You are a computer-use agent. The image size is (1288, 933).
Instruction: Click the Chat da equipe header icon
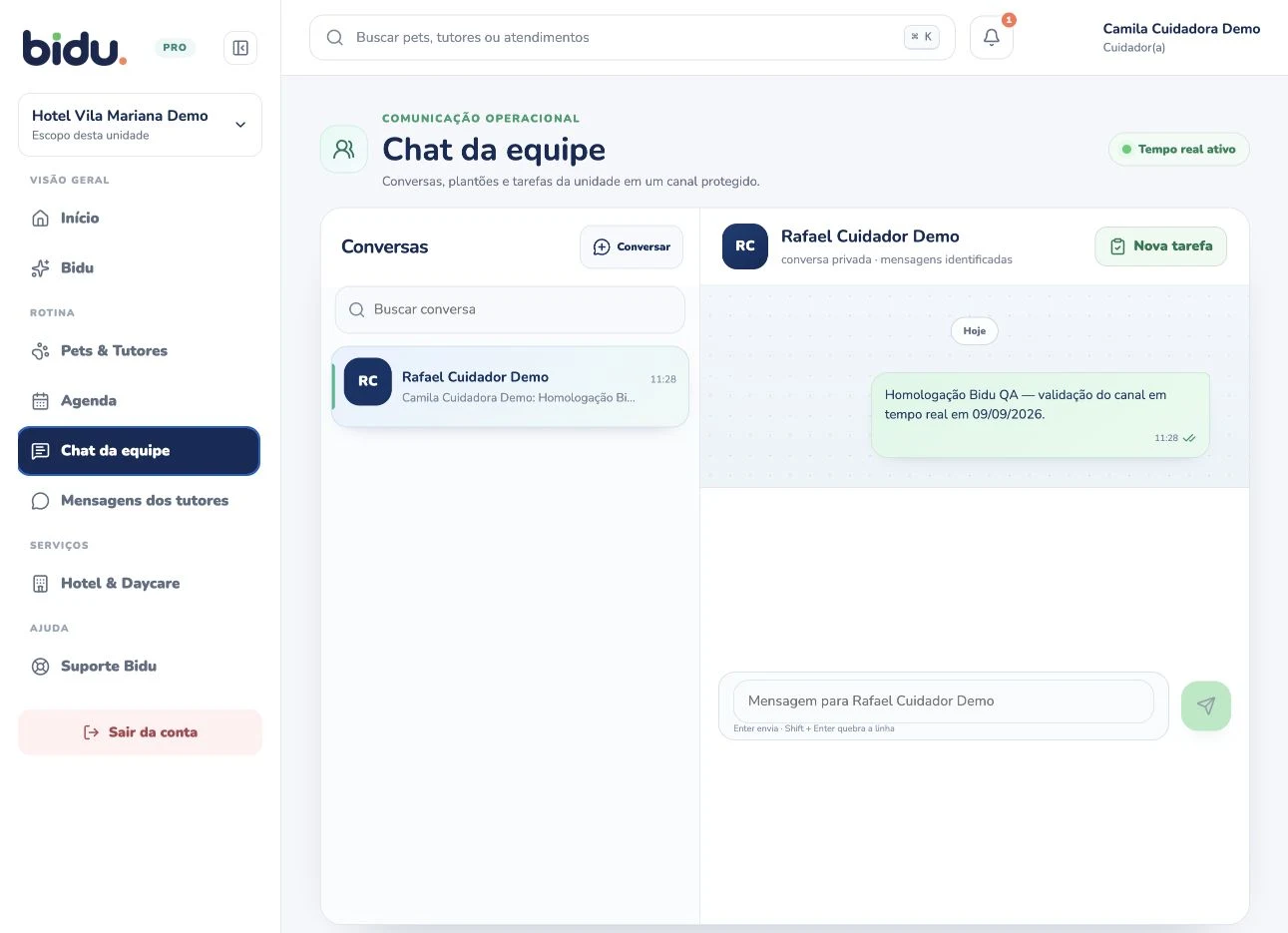[344, 150]
